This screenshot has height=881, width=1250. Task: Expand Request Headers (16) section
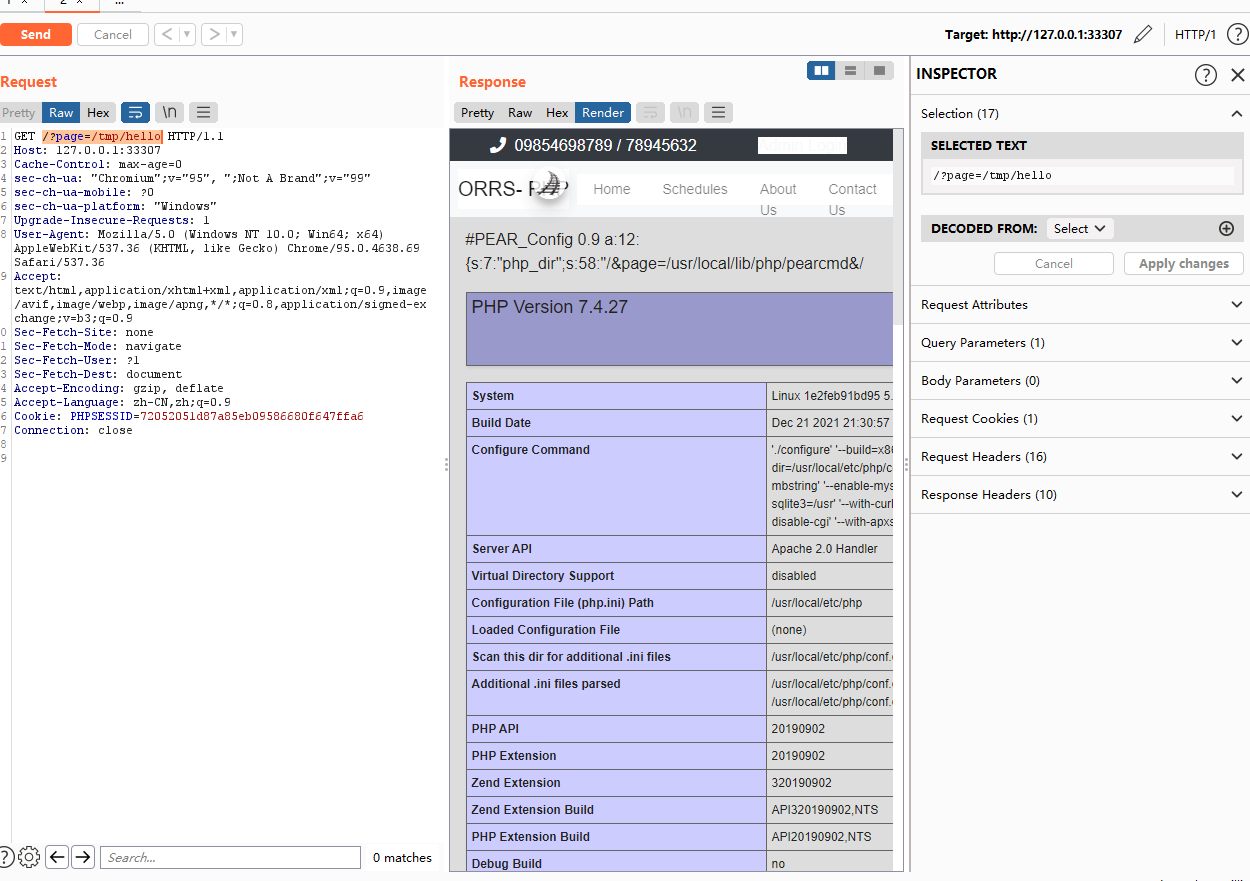pos(1080,457)
